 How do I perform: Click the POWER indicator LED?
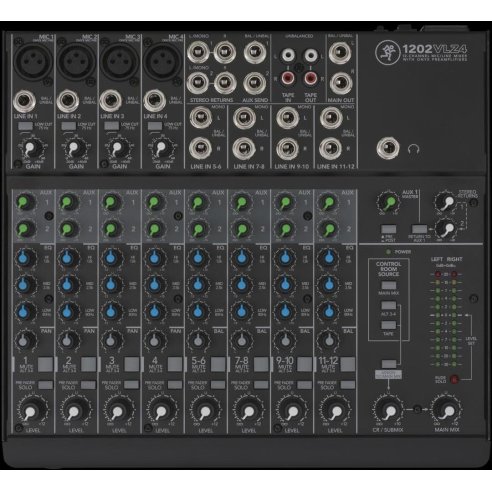click(388, 252)
